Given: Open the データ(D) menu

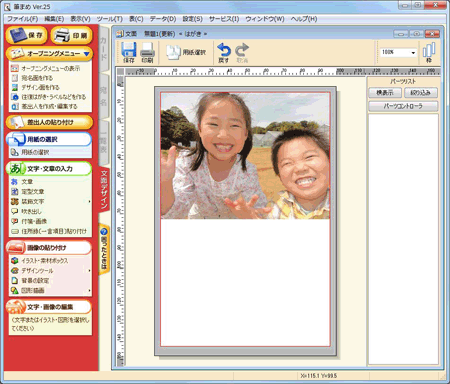Looking at the screenshot, I should click(x=163, y=19).
